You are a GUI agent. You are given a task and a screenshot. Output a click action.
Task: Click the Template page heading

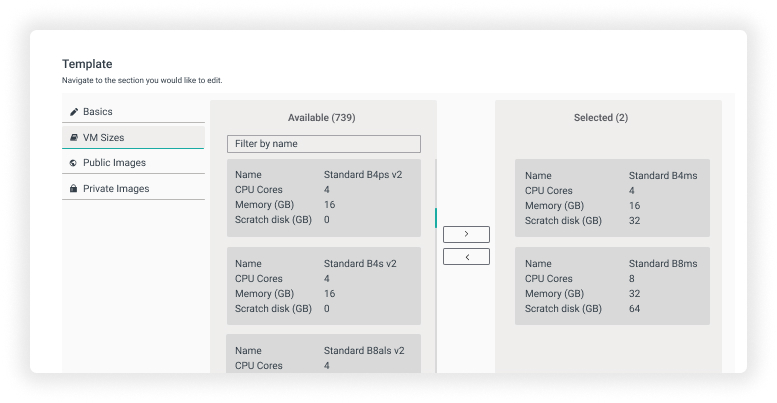click(87, 64)
